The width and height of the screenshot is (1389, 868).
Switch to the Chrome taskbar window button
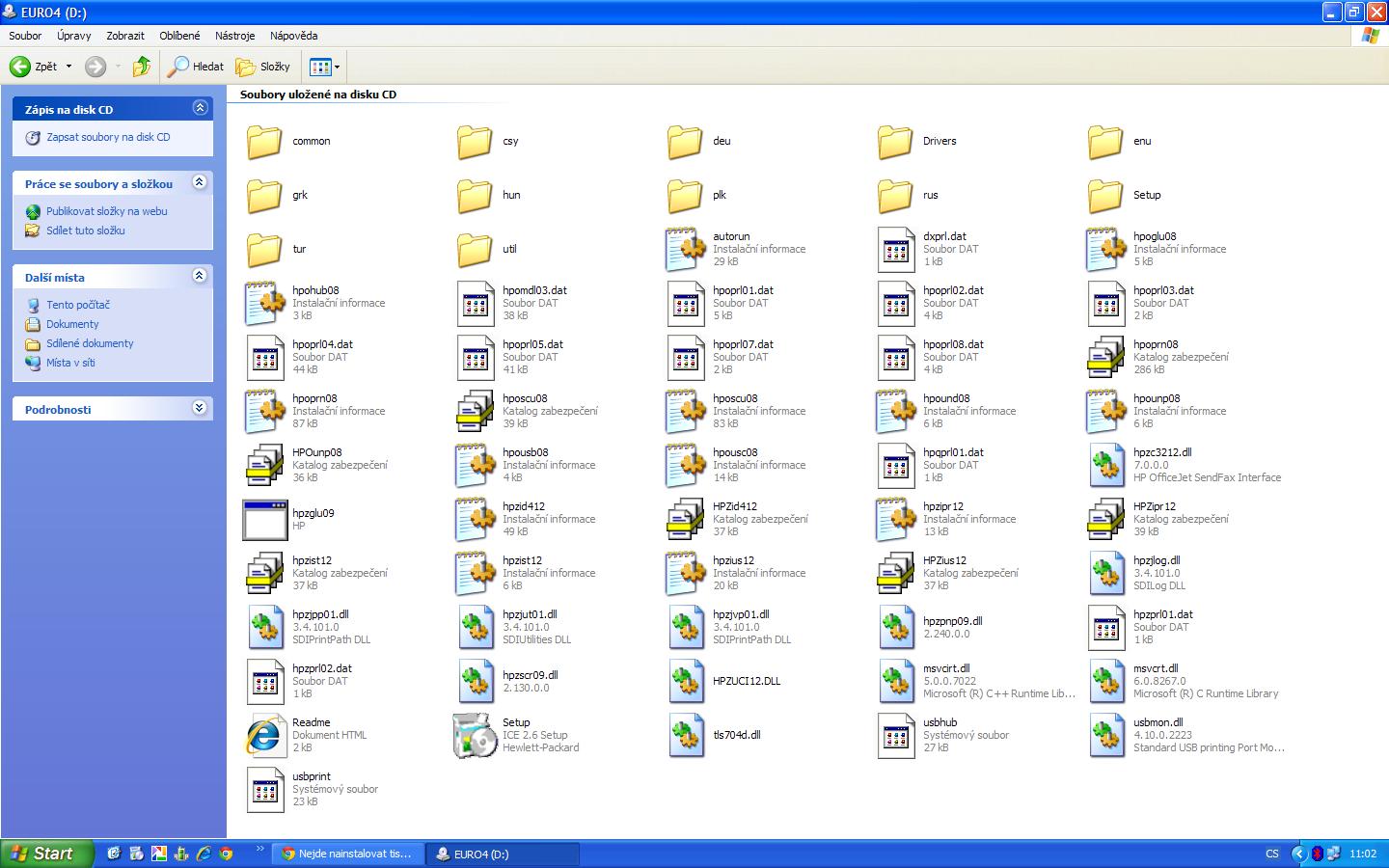click(346, 854)
